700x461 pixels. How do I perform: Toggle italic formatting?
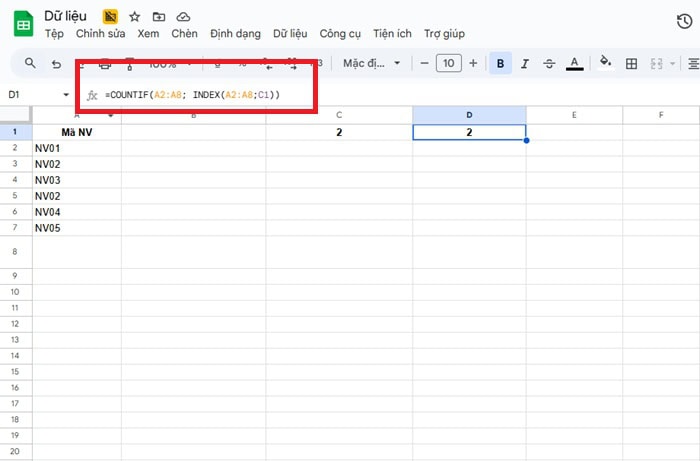tap(525, 63)
